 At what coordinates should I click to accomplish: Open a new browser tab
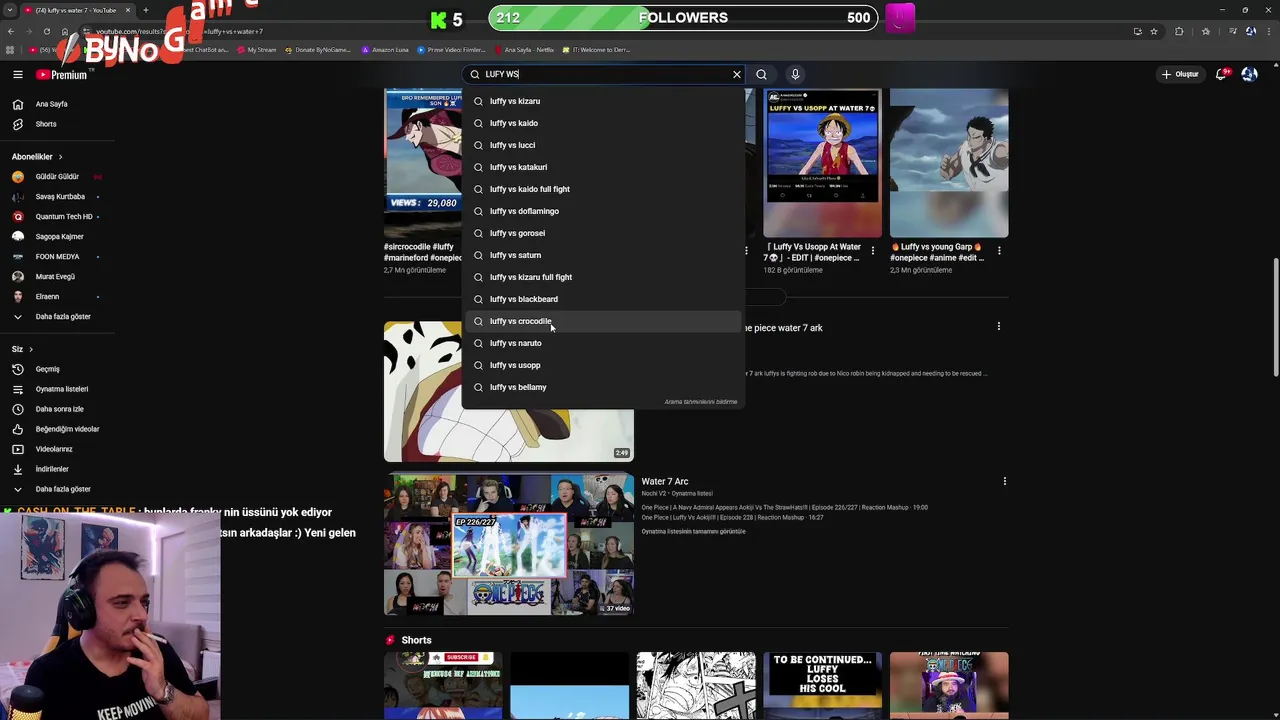tap(145, 10)
